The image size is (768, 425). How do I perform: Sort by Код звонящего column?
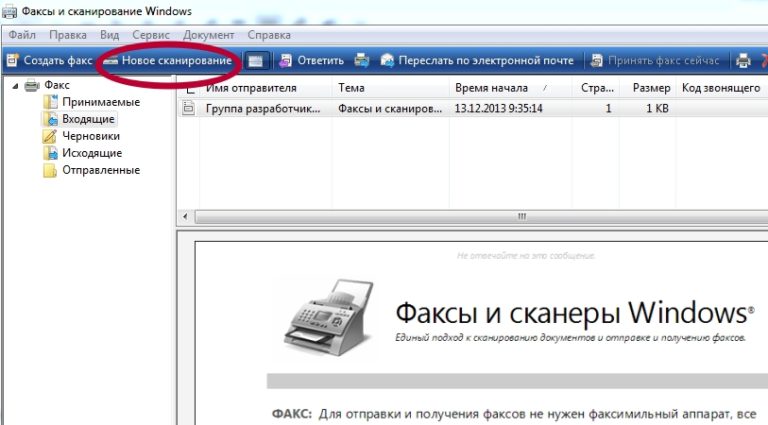tap(721, 88)
